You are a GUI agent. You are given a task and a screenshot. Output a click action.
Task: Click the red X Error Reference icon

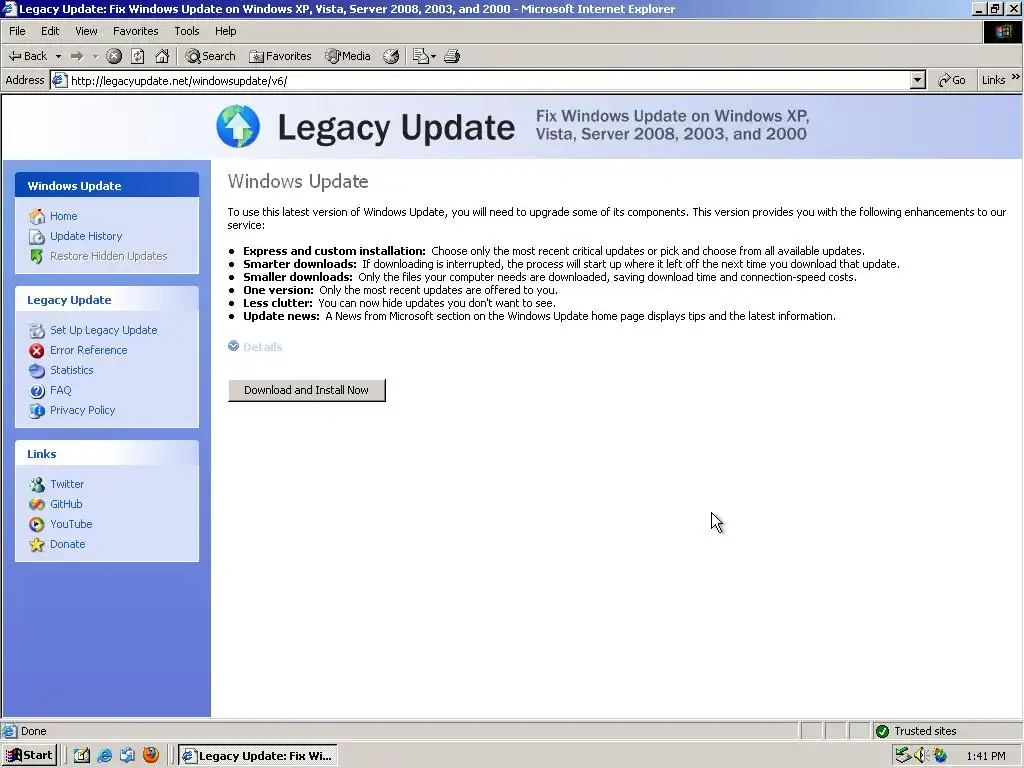(x=37, y=351)
